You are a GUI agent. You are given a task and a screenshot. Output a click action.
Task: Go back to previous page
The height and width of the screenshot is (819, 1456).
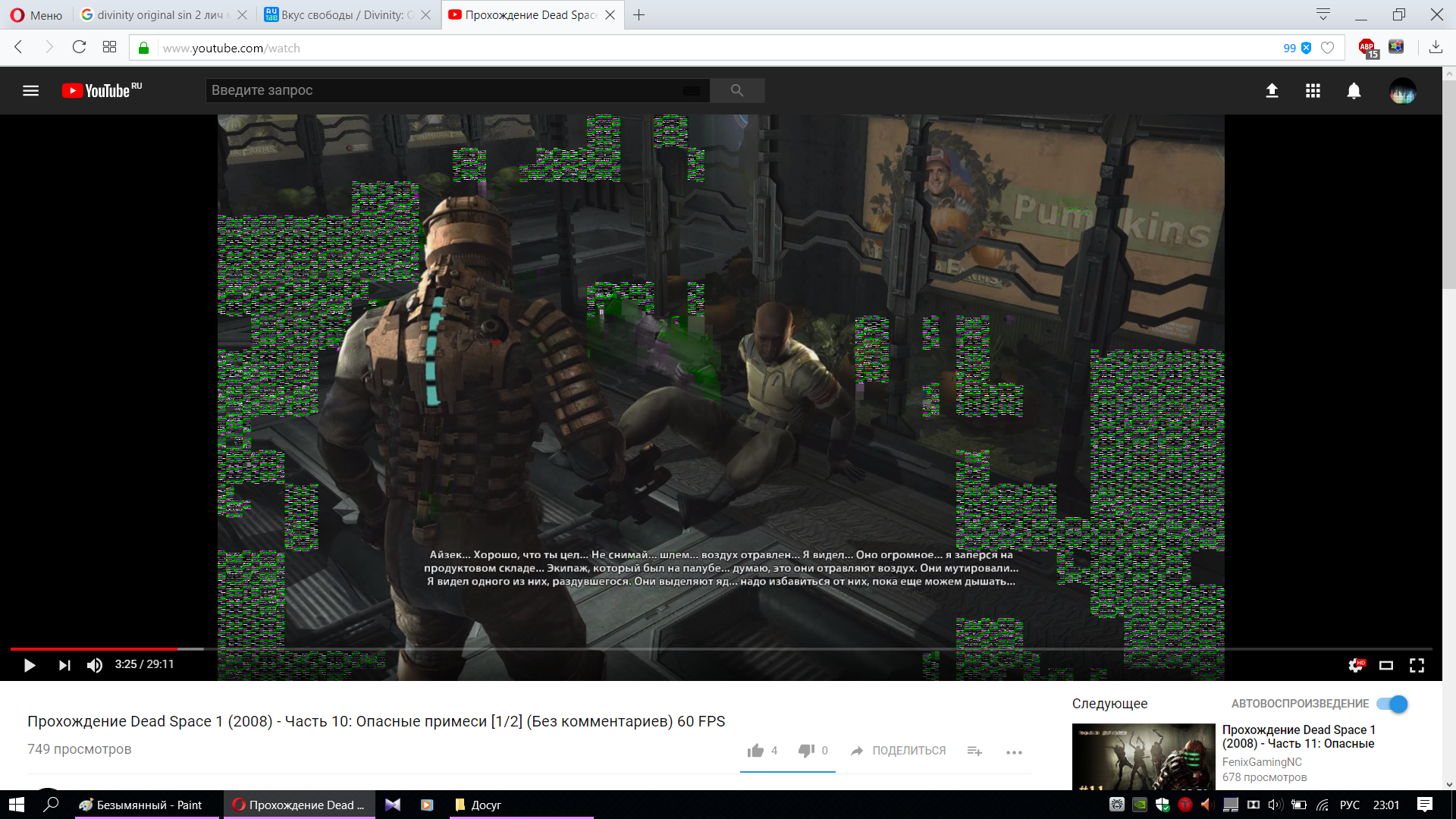[19, 47]
